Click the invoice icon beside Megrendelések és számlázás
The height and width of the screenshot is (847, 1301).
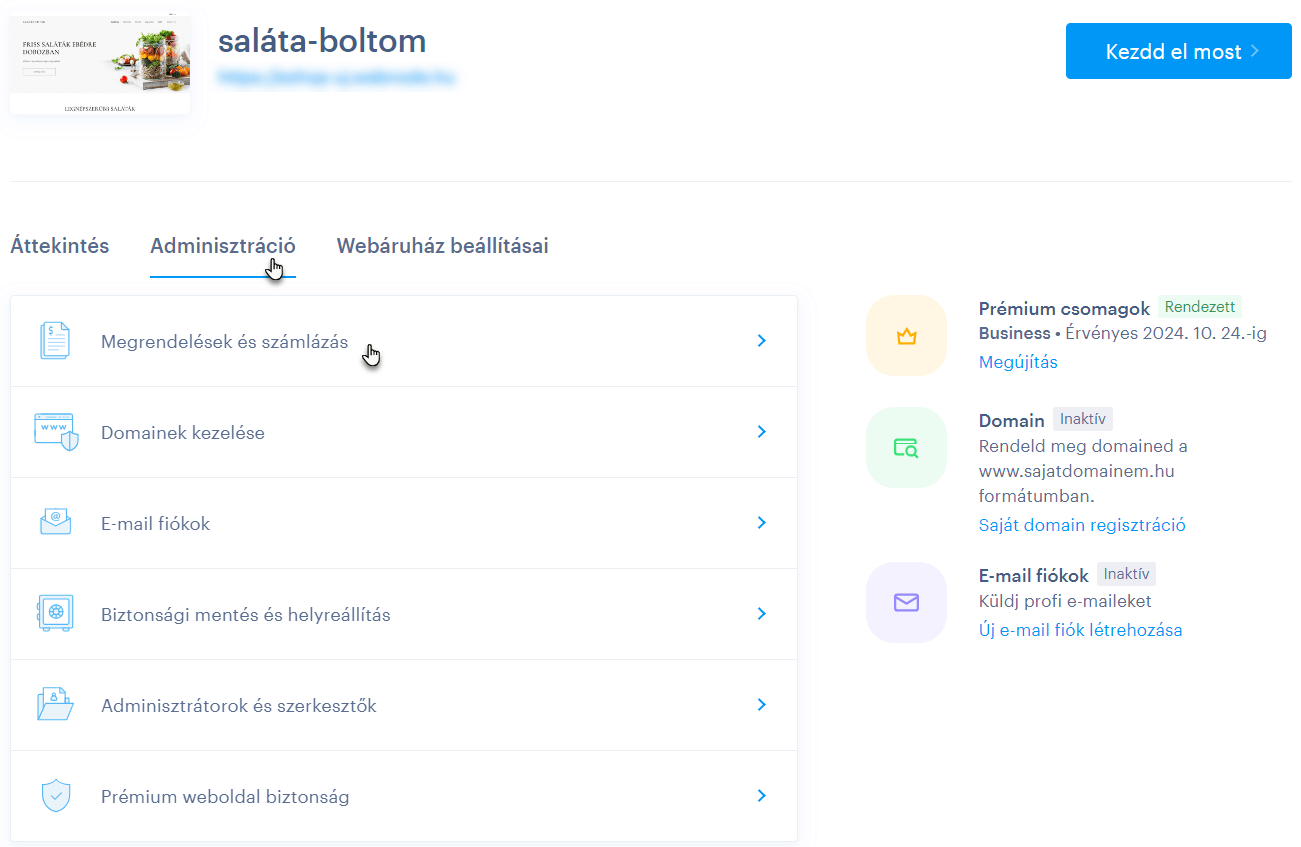point(56,341)
